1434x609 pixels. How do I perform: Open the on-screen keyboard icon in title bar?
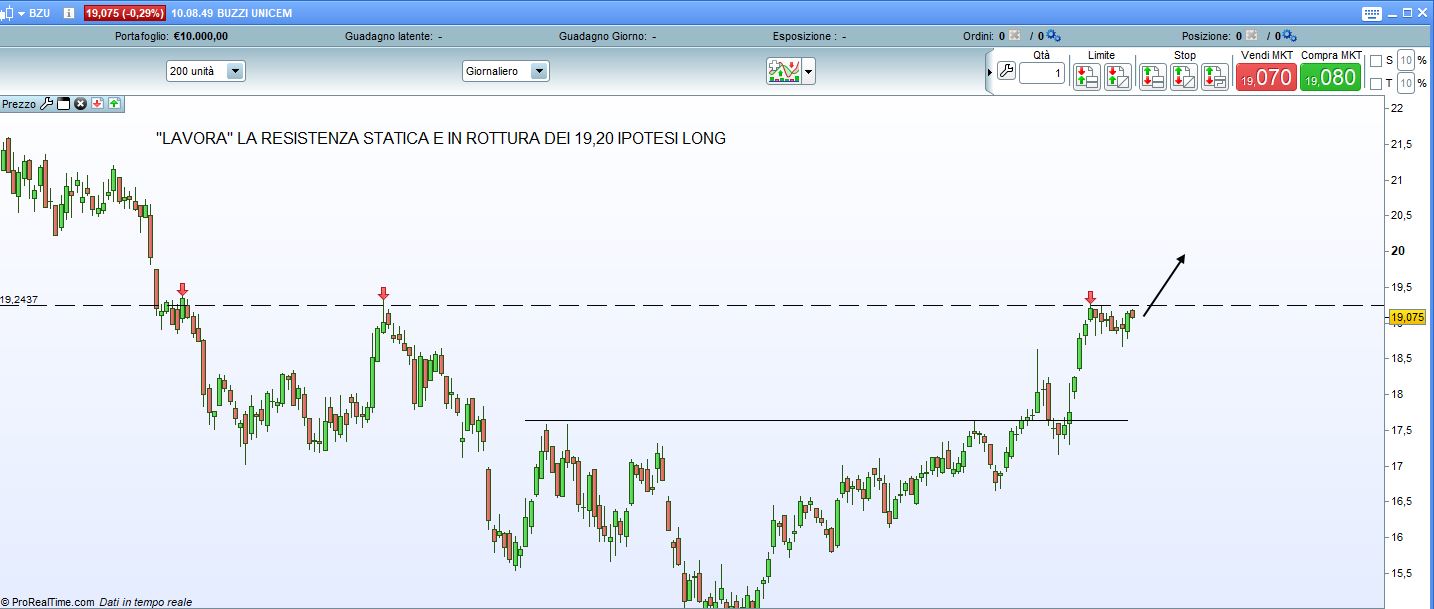1371,13
